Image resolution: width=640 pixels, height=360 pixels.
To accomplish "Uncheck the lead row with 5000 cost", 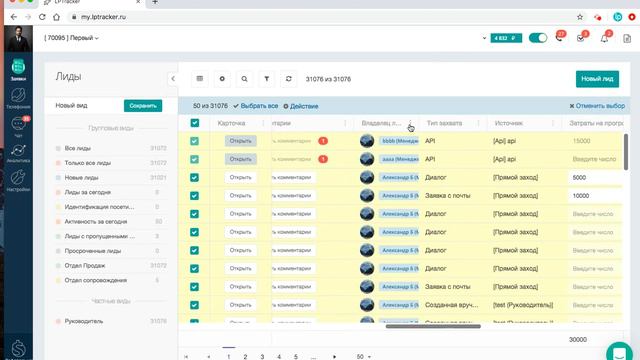I will [194, 178].
